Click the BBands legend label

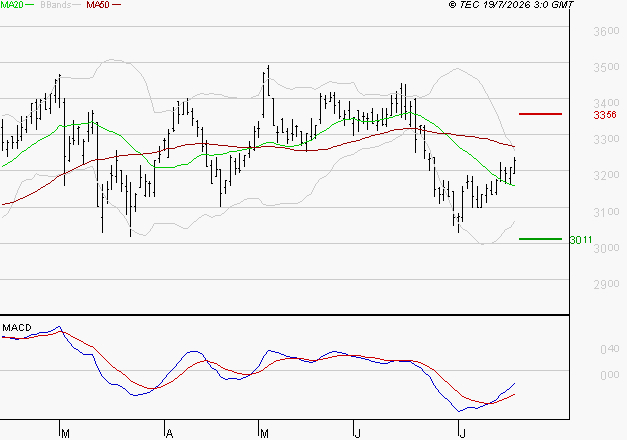pos(56,4)
